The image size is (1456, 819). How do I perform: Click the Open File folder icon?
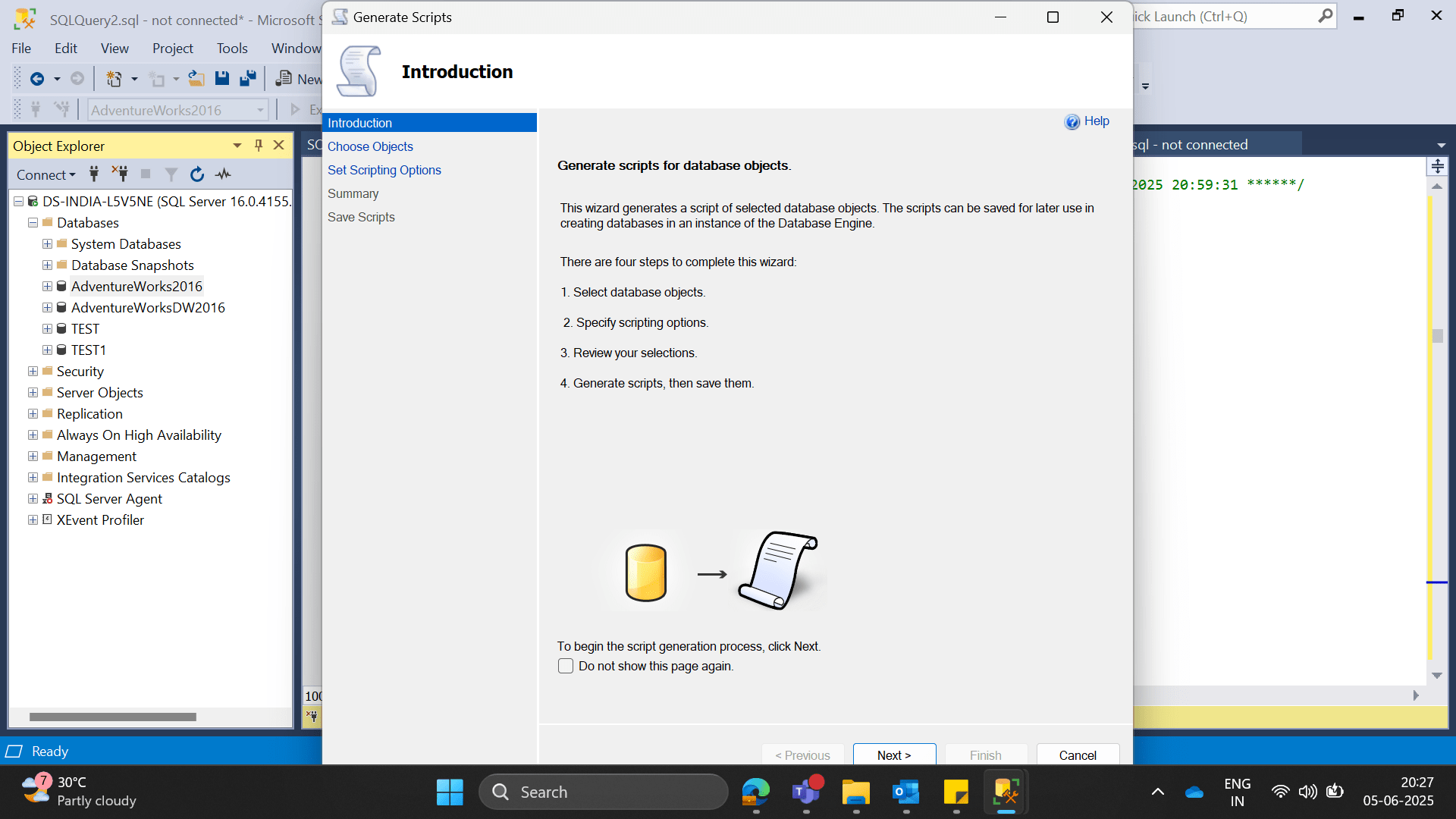pyautogui.click(x=196, y=79)
